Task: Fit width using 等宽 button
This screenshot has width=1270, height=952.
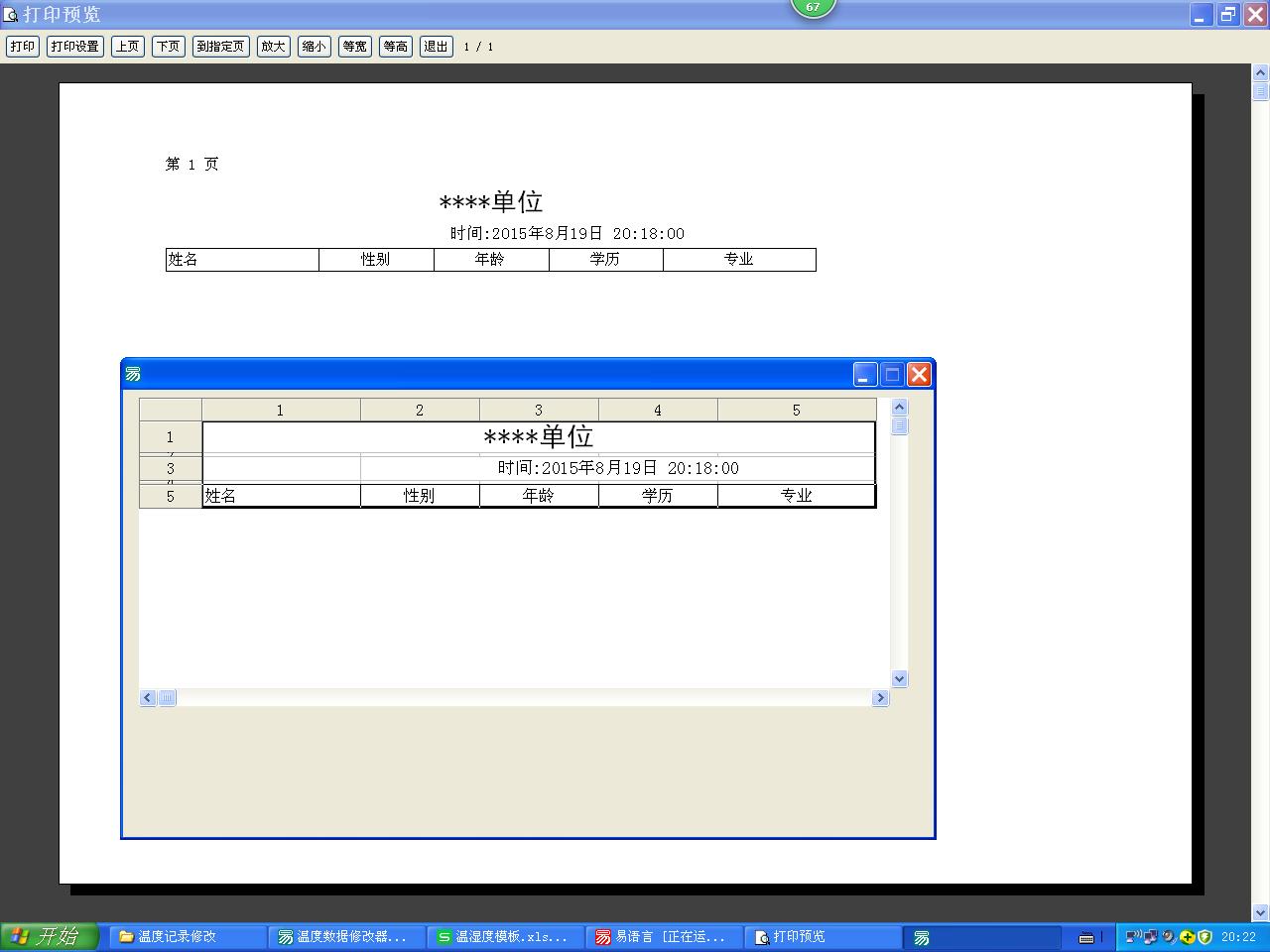Action: [x=355, y=47]
